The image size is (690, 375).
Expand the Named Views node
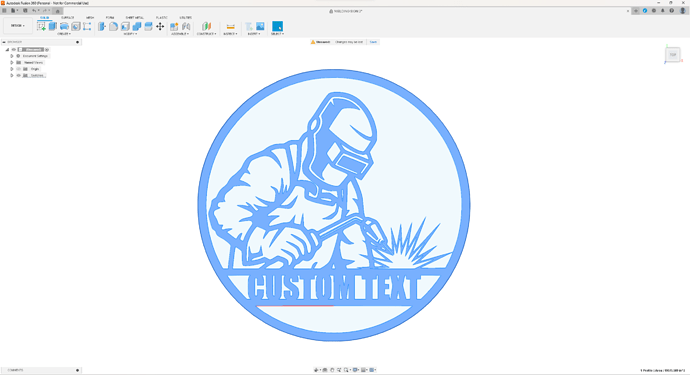tap(12, 62)
